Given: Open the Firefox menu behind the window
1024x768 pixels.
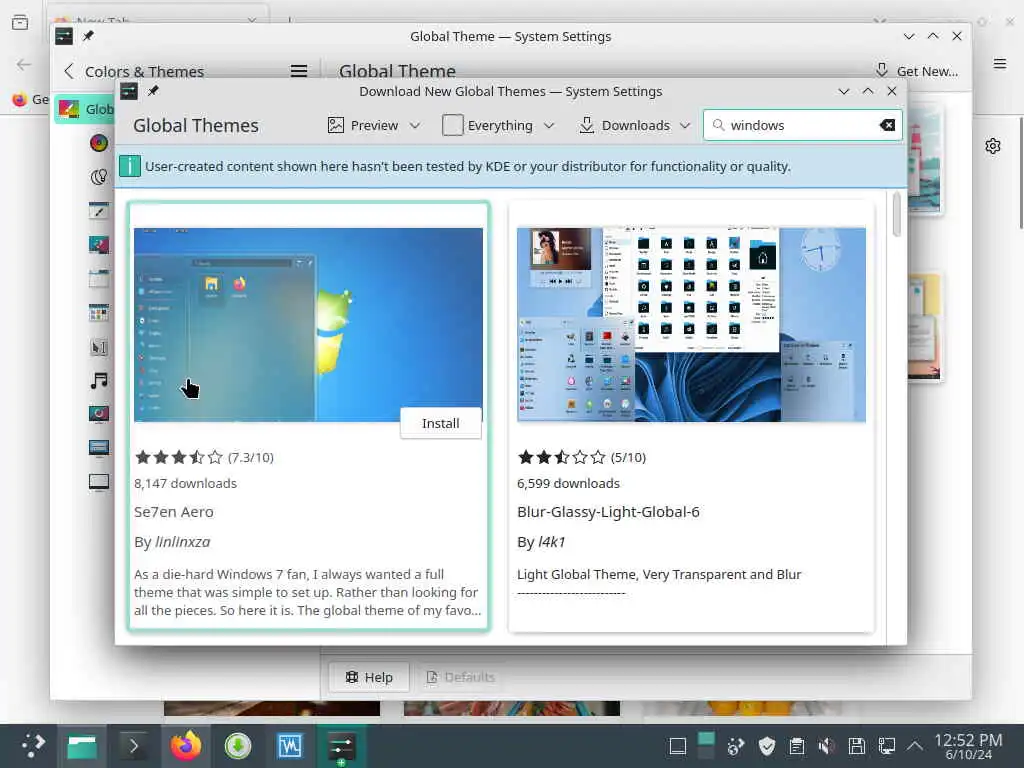Looking at the screenshot, I should coord(999,63).
